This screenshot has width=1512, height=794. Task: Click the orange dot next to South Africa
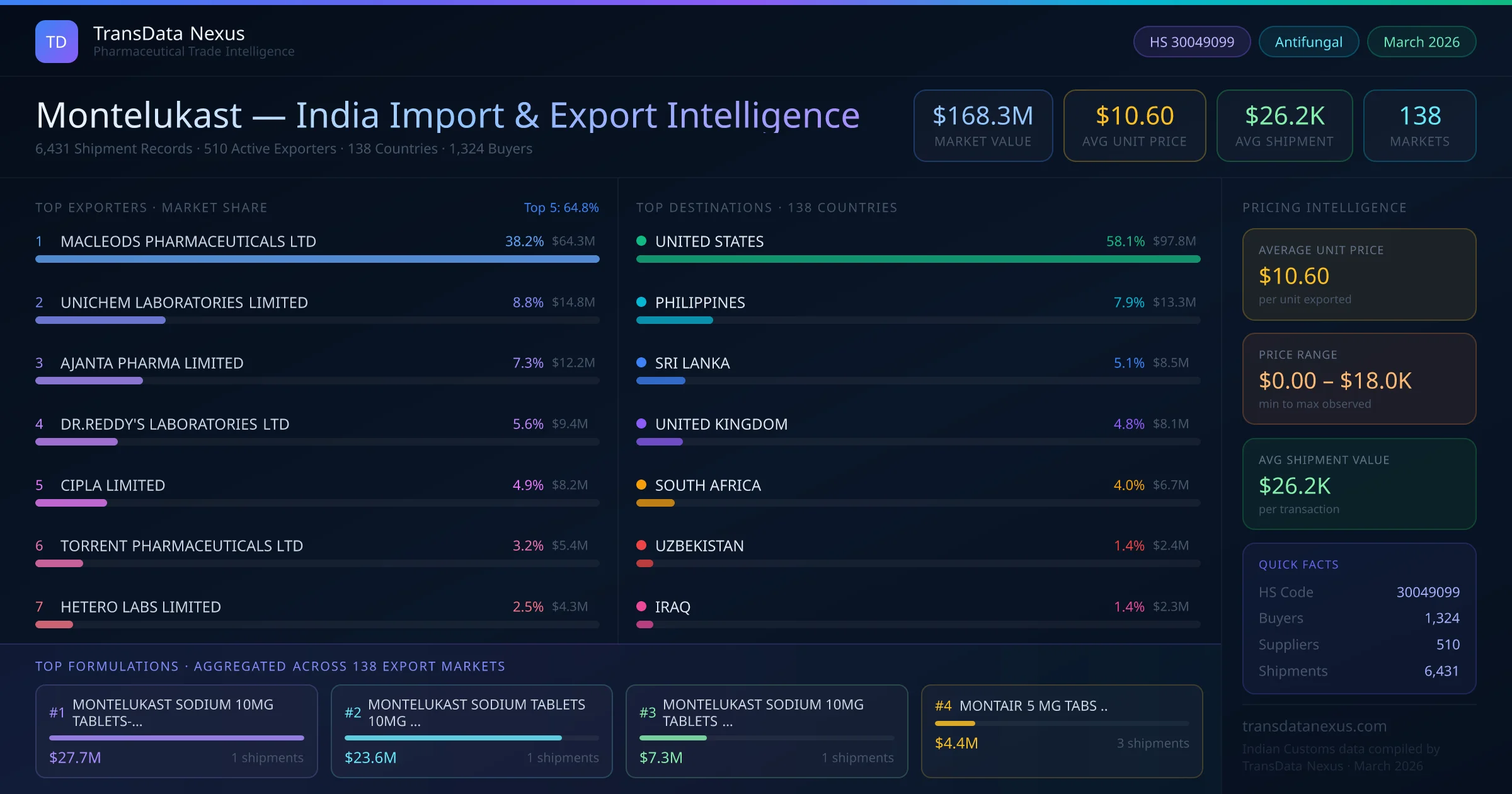[x=641, y=485]
